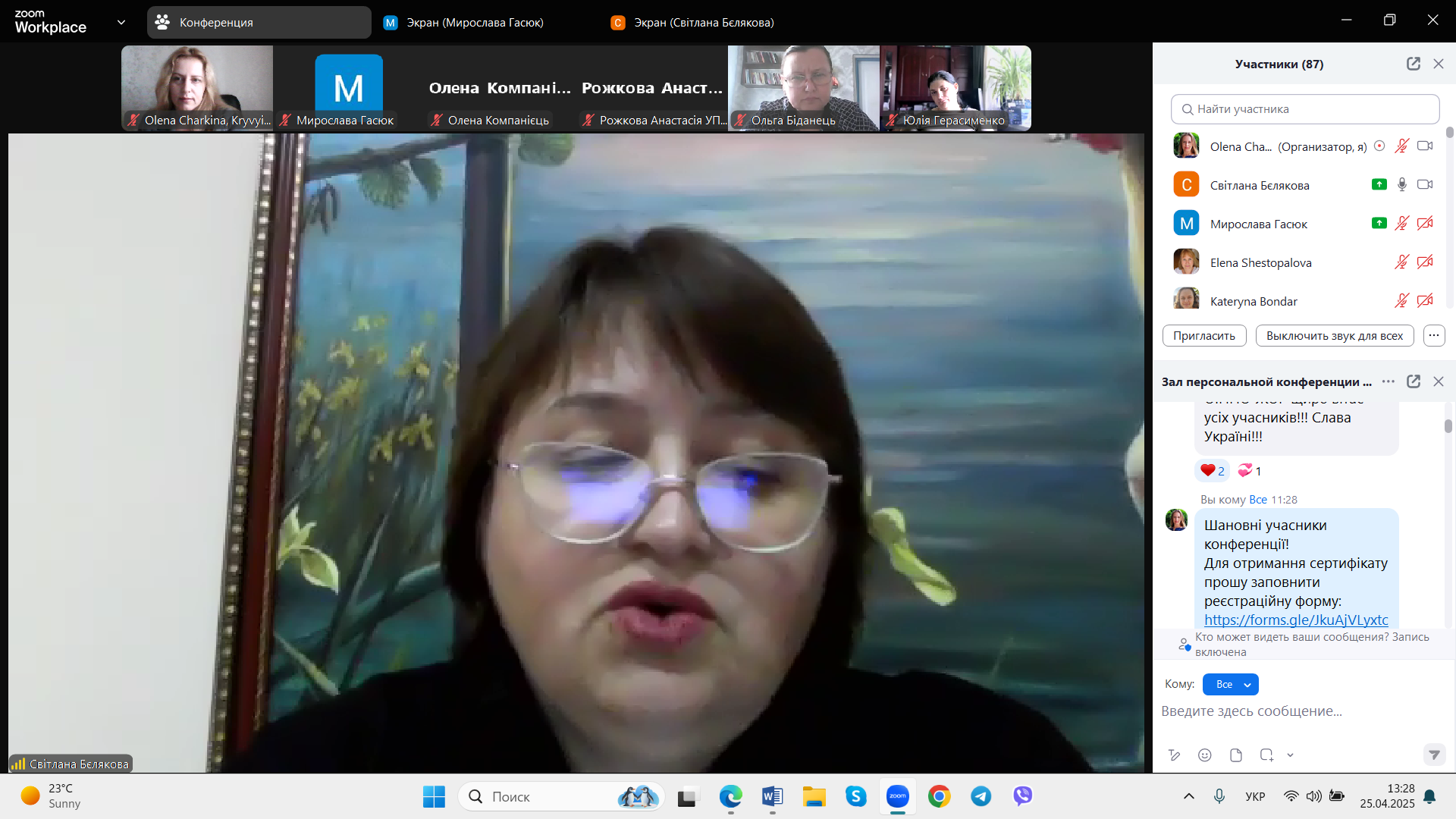This screenshot has height=819, width=1456.
Task: Click the Пригласить button
Action: point(1203,335)
